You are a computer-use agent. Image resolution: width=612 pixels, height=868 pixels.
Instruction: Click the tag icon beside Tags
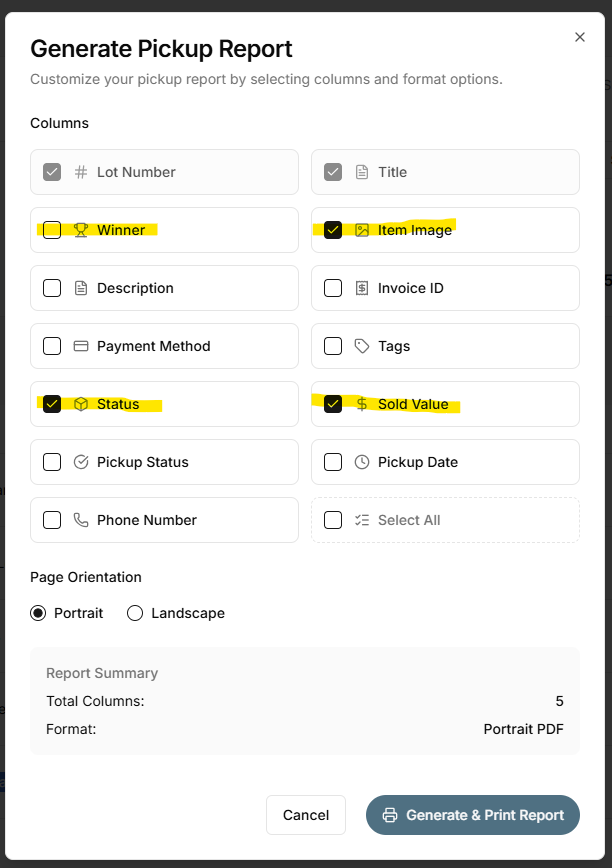[362, 346]
